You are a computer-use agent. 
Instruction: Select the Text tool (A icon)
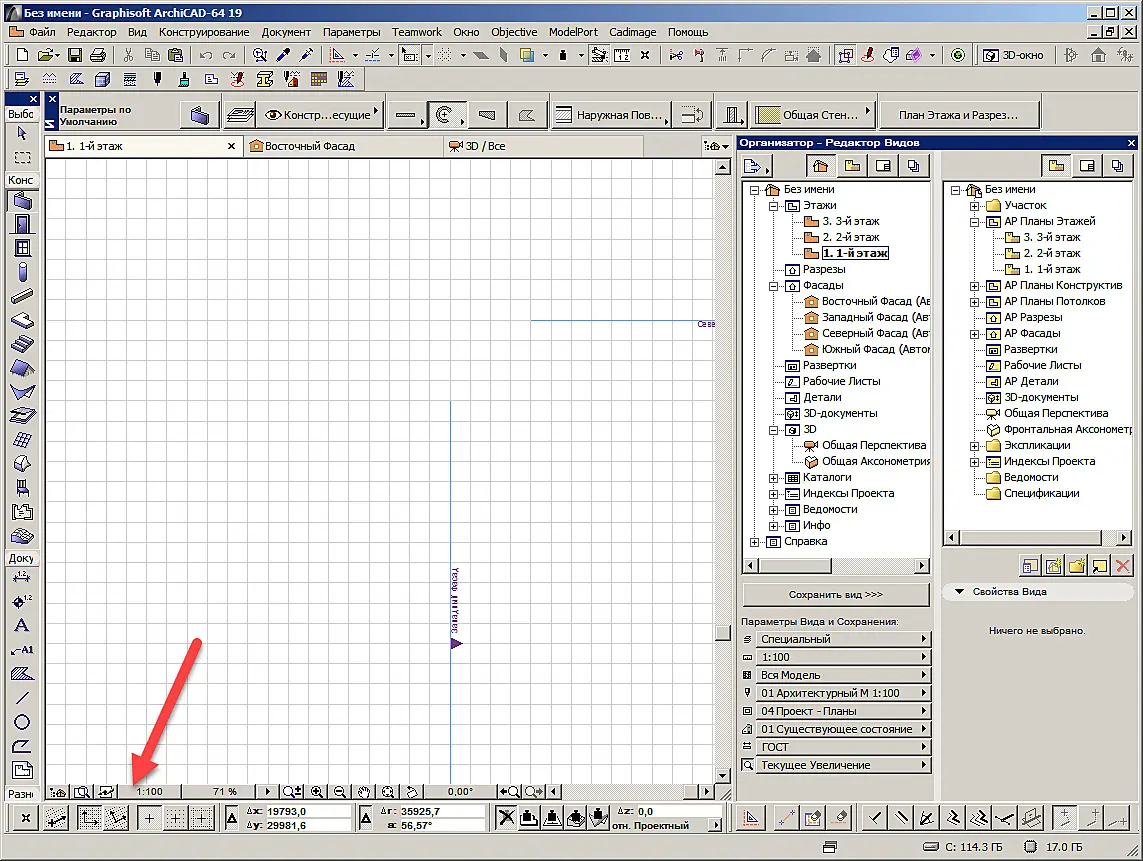pyautogui.click(x=22, y=626)
